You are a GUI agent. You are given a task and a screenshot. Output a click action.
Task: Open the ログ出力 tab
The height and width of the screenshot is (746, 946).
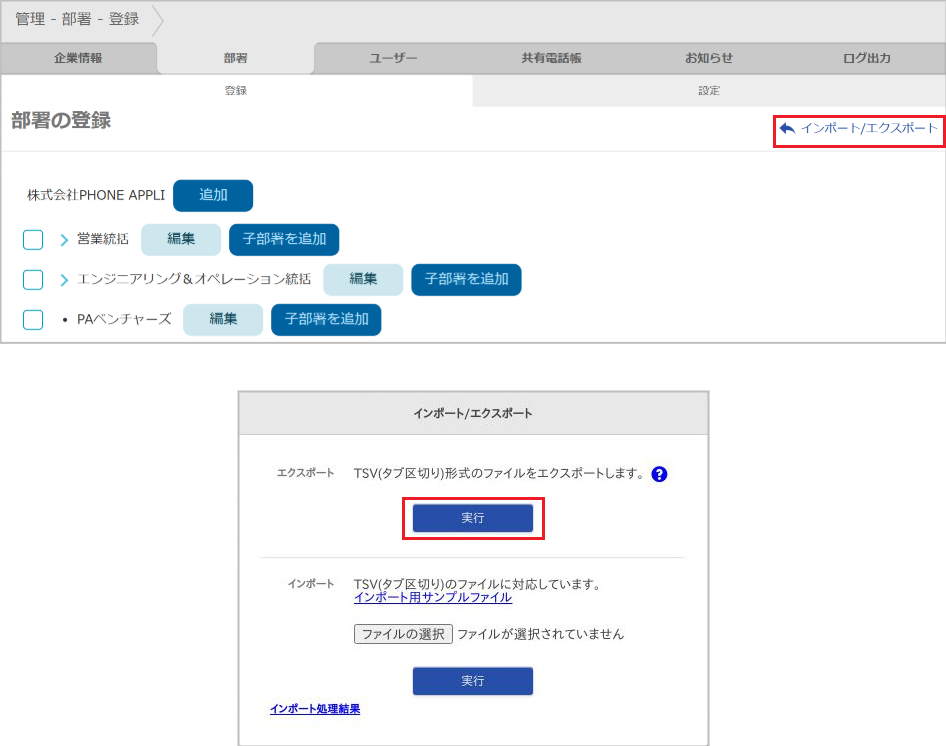point(866,58)
